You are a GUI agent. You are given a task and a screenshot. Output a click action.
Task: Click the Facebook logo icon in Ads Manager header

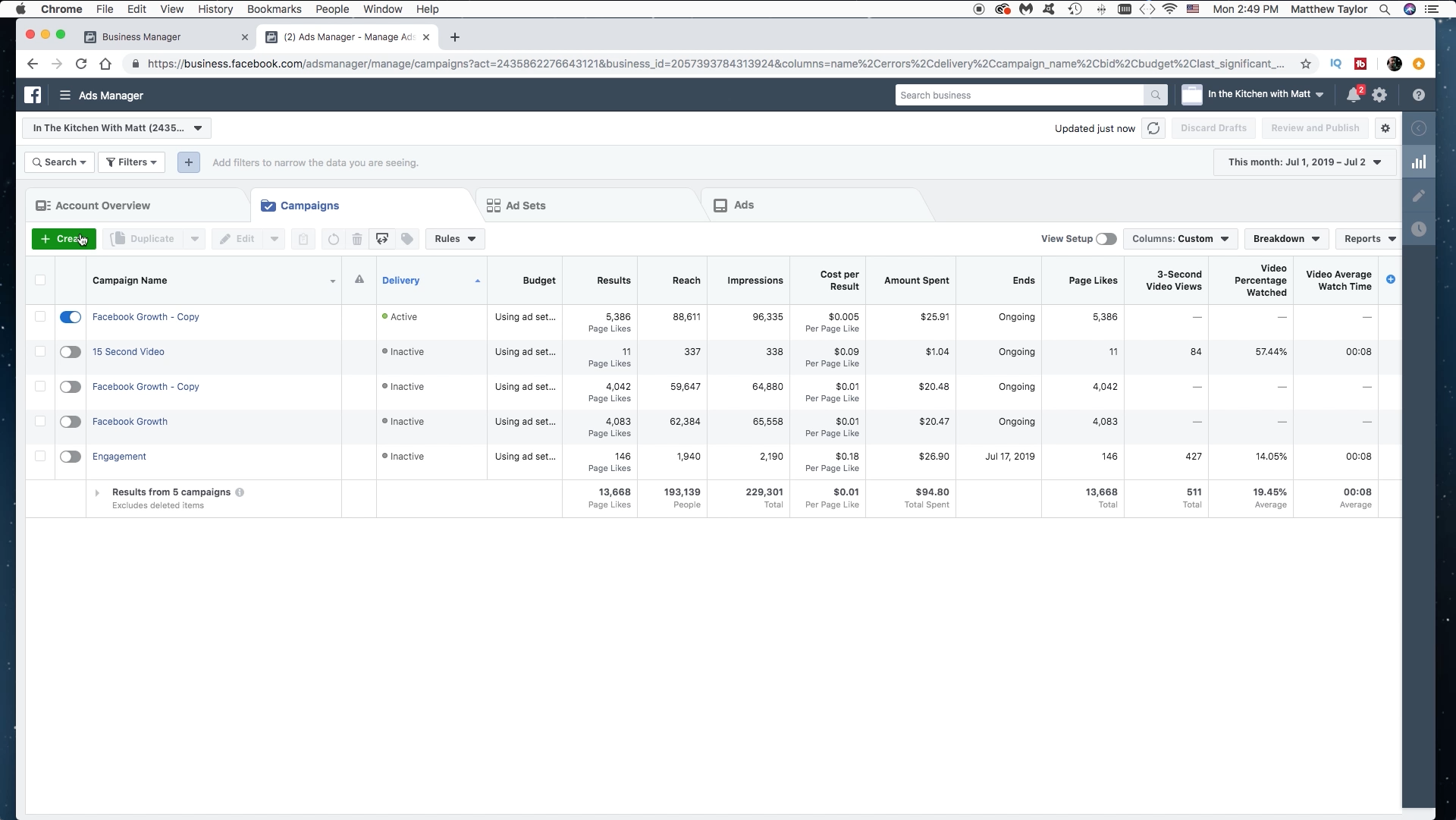pos(33,95)
